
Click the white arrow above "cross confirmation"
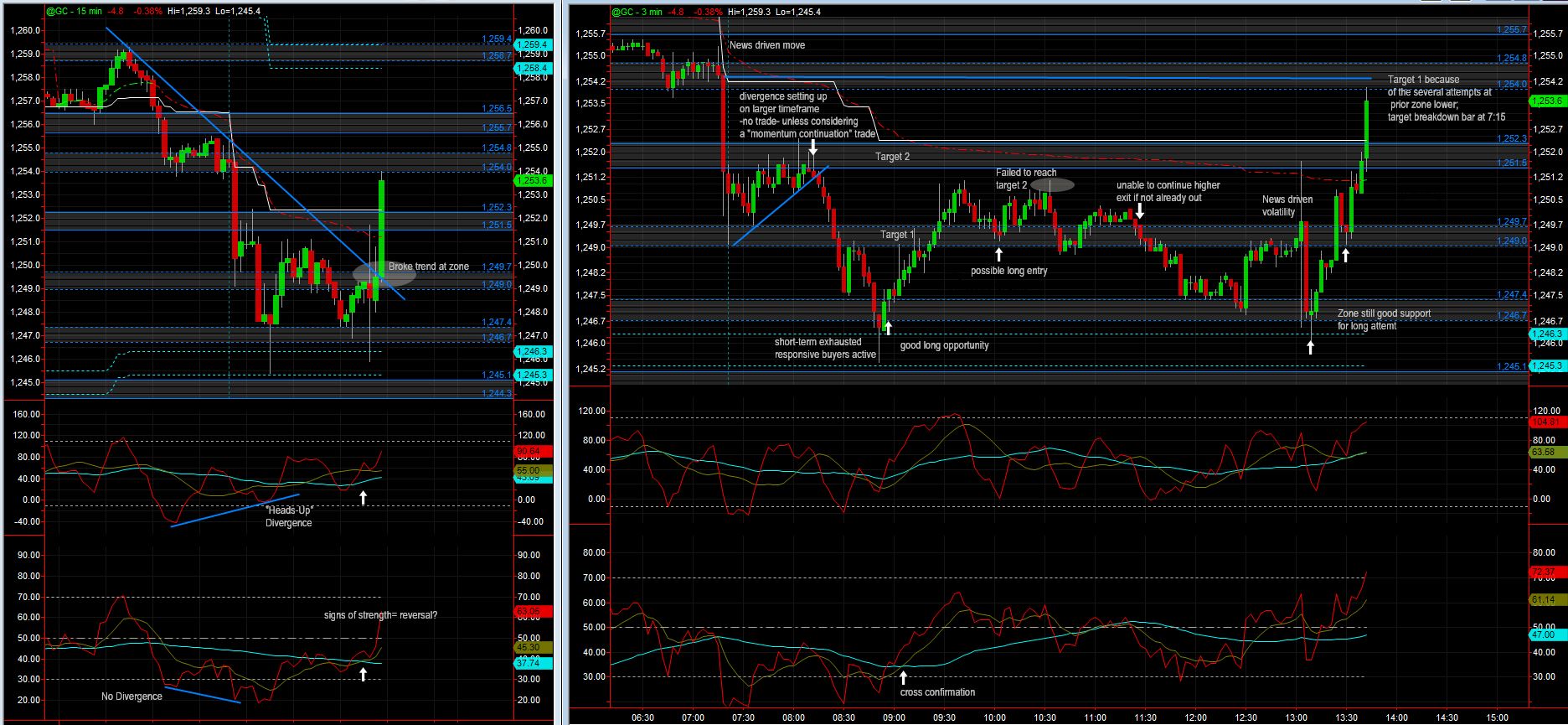(903, 677)
